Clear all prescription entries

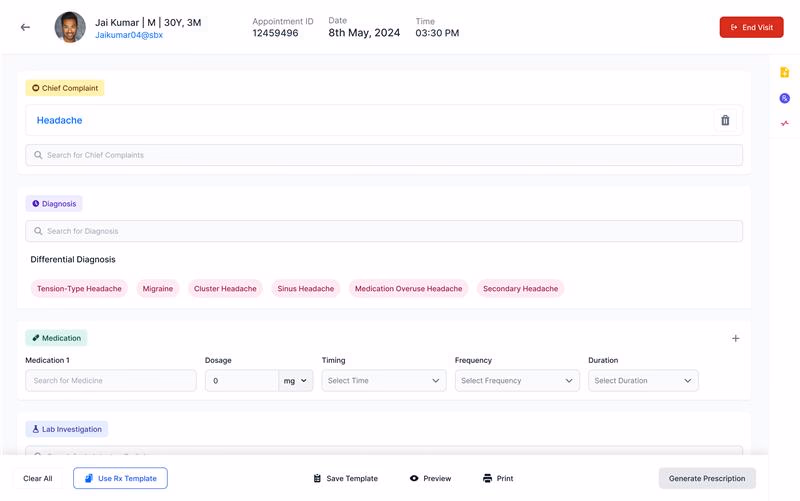pyautogui.click(x=38, y=479)
